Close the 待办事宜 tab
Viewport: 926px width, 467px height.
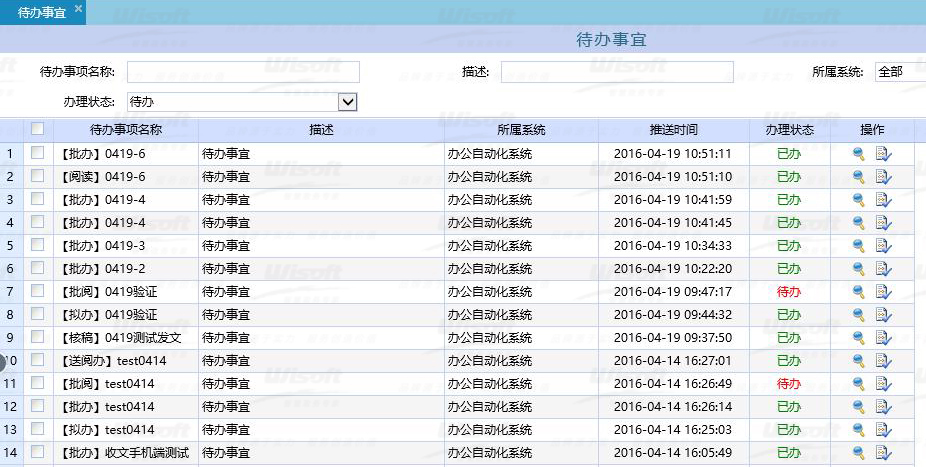(79, 8)
